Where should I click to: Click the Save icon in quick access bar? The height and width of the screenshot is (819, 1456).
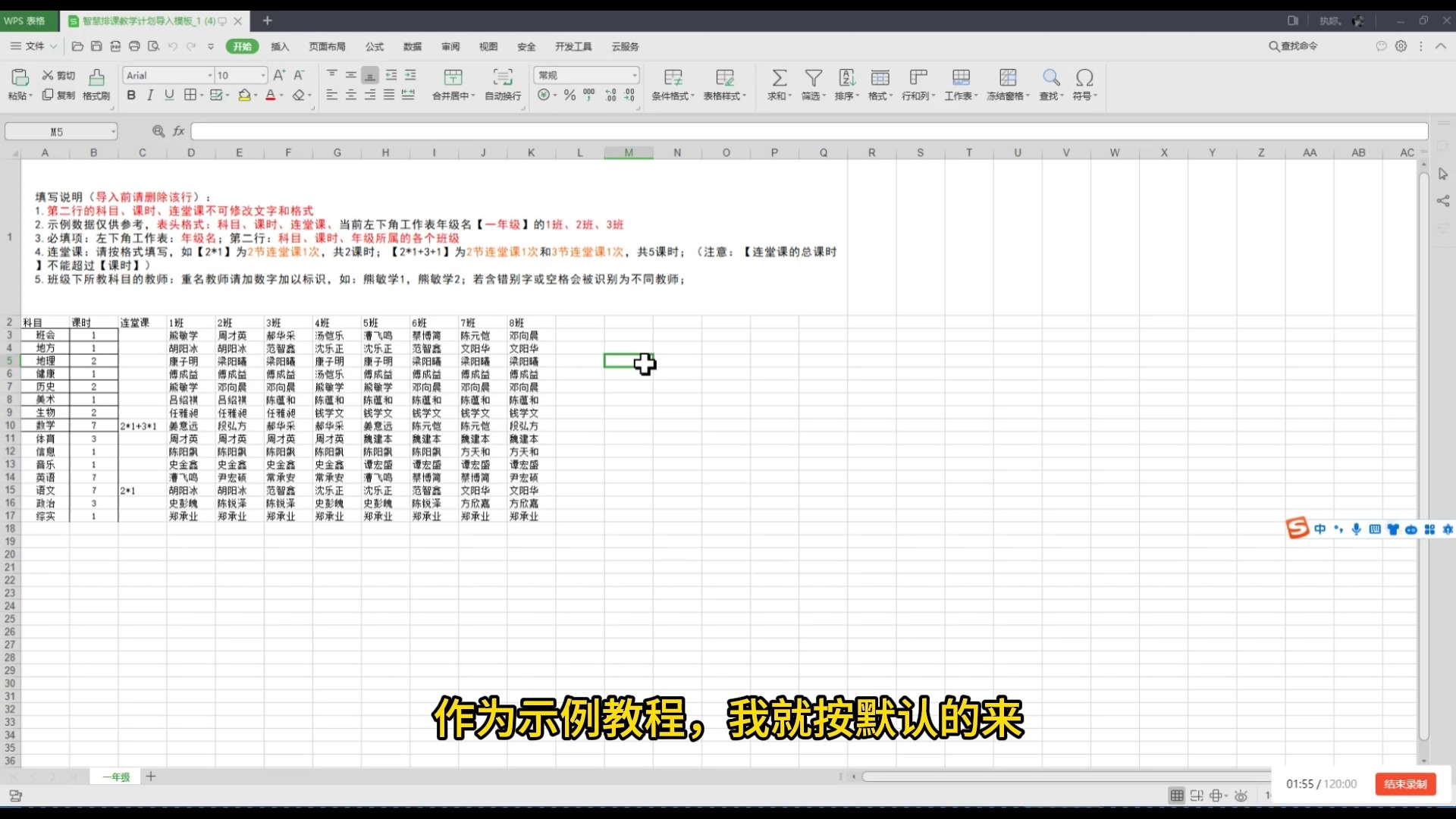pos(96,46)
